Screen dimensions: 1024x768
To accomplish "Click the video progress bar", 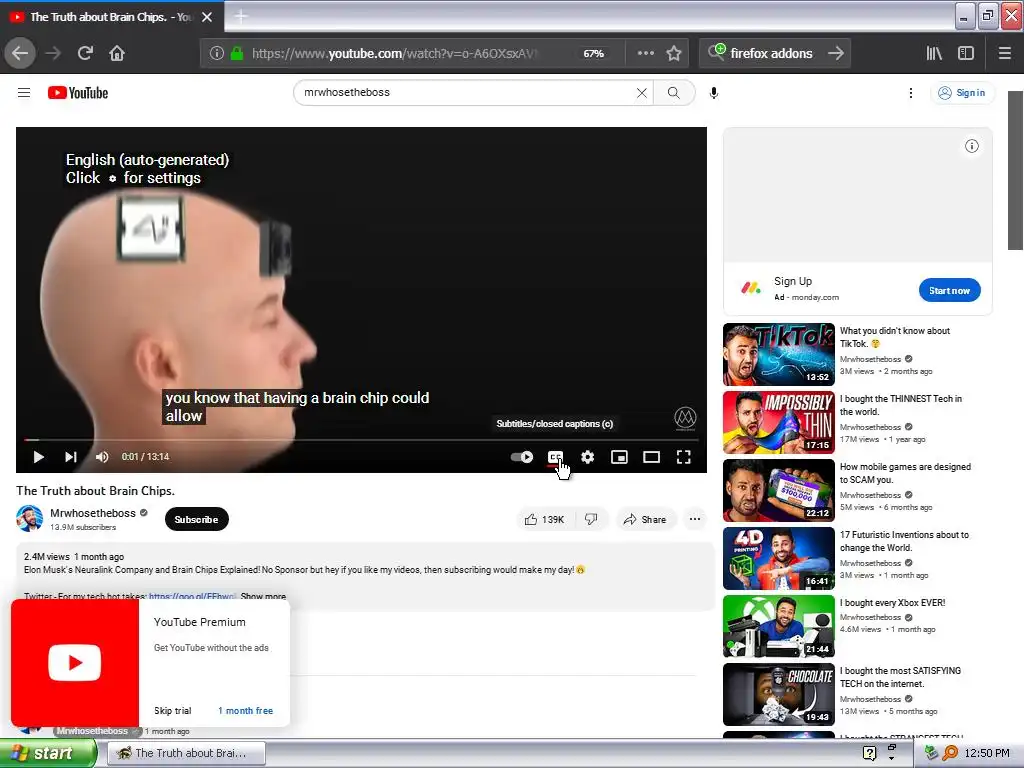I will tap(361, 440).
